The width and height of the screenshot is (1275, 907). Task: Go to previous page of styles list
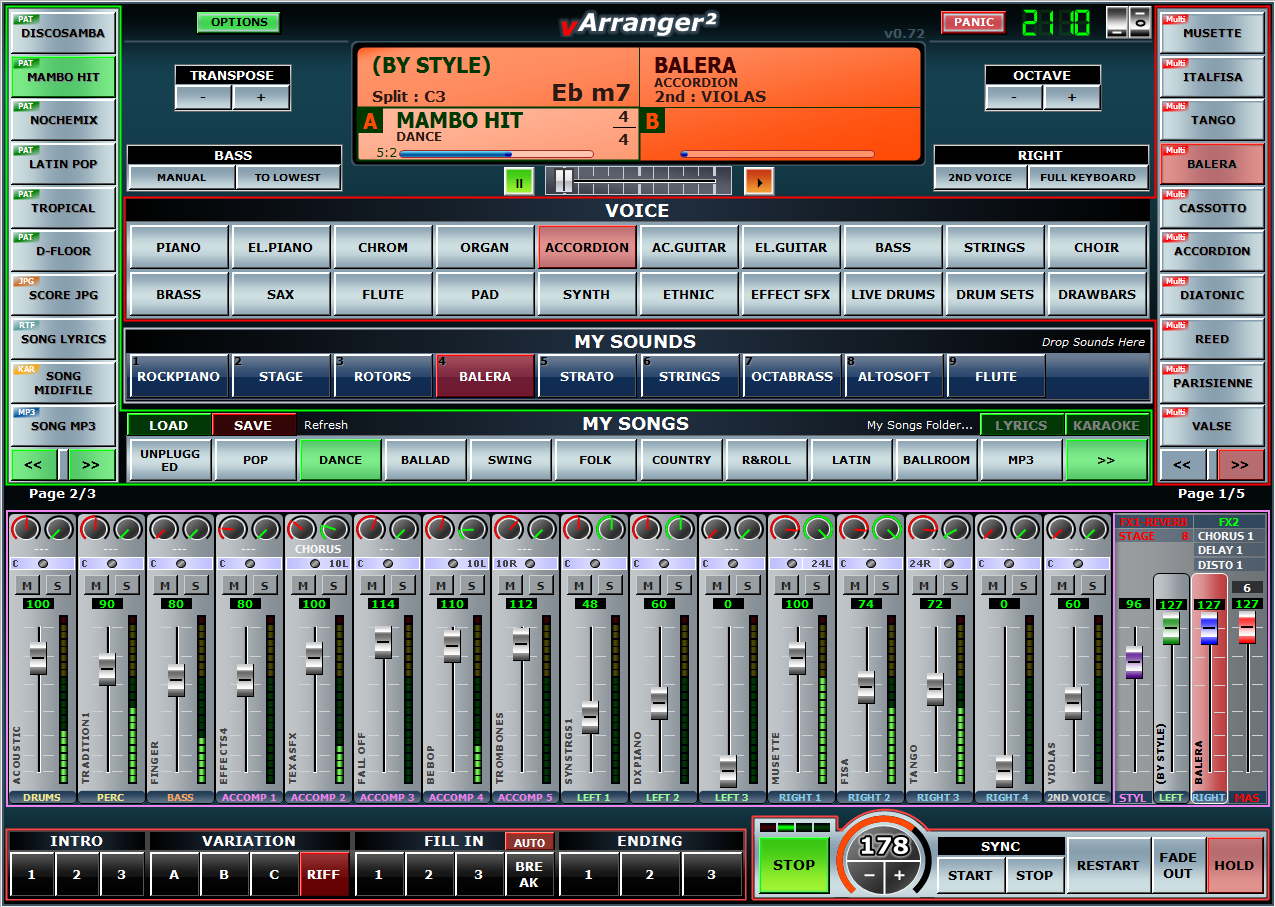34,464
